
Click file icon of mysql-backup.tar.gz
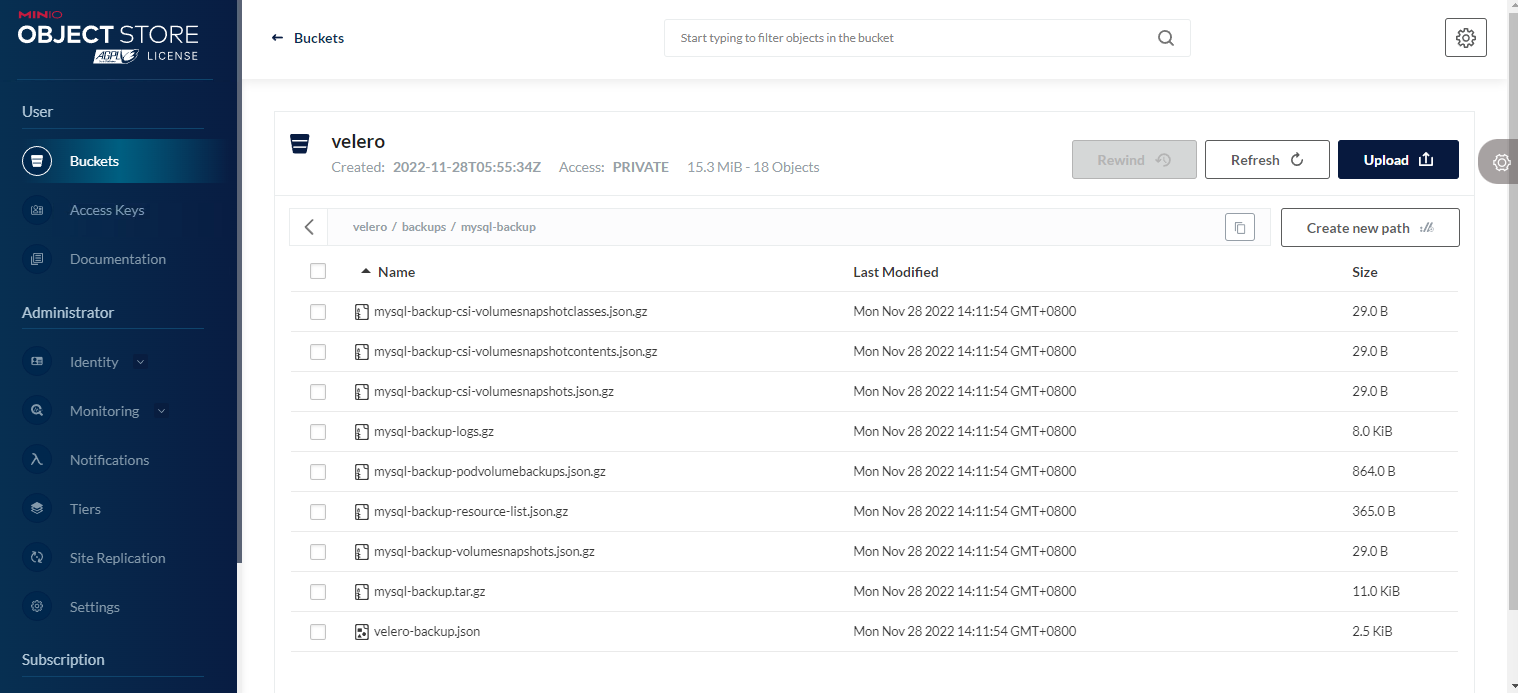[x=362, y=592]
